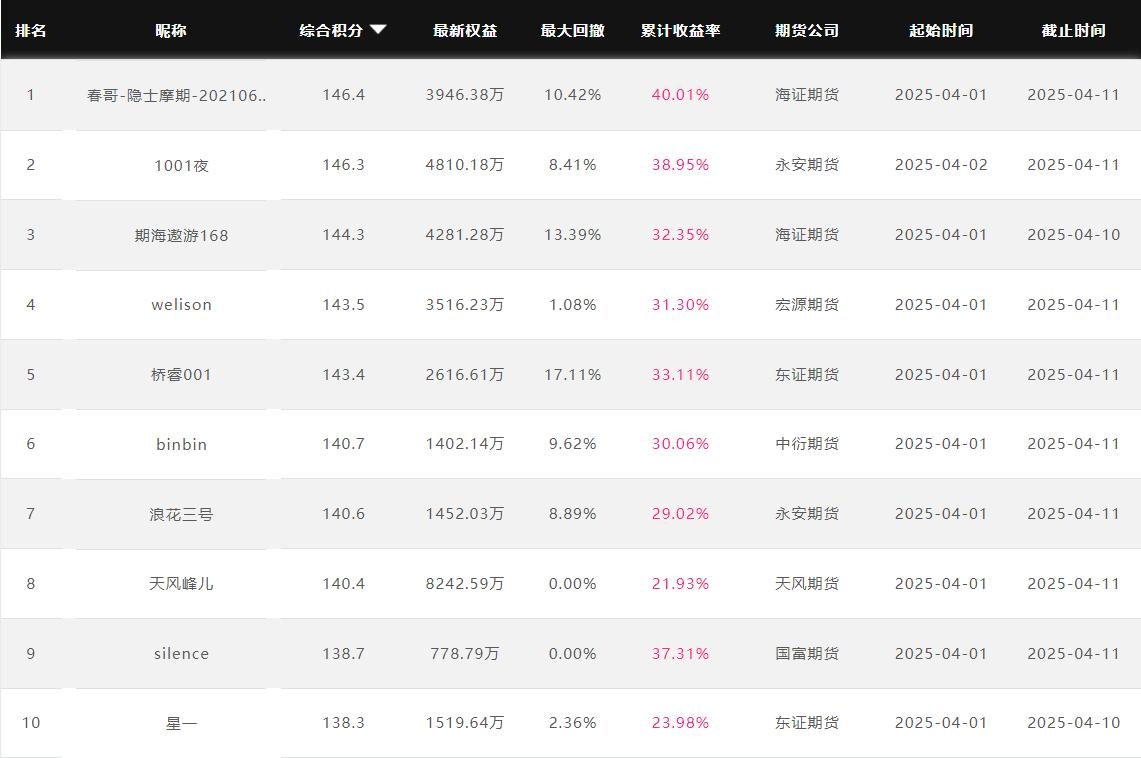Click the 累计收益率 column header
The image size is (1141, 758).
(x=680, y=31)
